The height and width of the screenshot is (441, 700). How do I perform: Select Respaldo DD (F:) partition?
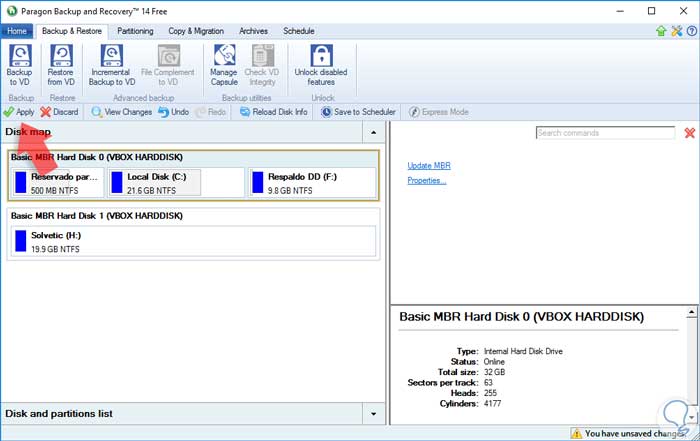tap(312, 182)
